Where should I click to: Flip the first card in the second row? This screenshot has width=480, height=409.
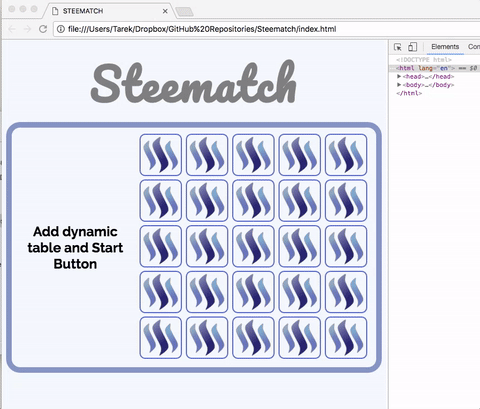pos(161,201)
